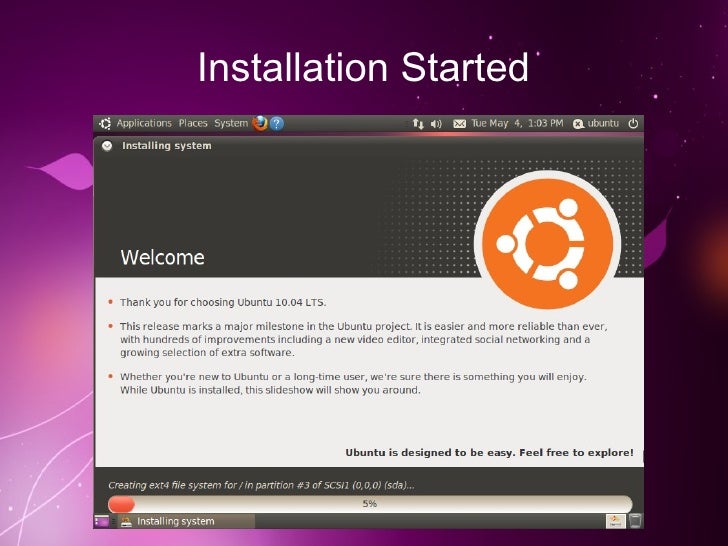Click the paragraph starting "This release marks"
Image resolution: width=728 pixels, height=546 pixels.
364,339
